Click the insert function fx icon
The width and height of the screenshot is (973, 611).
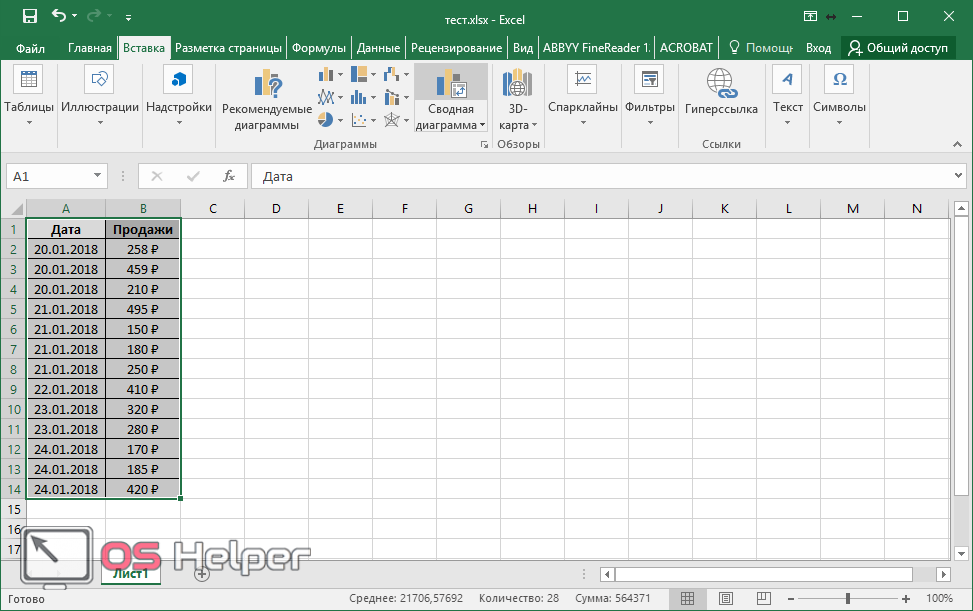(228, 176)
